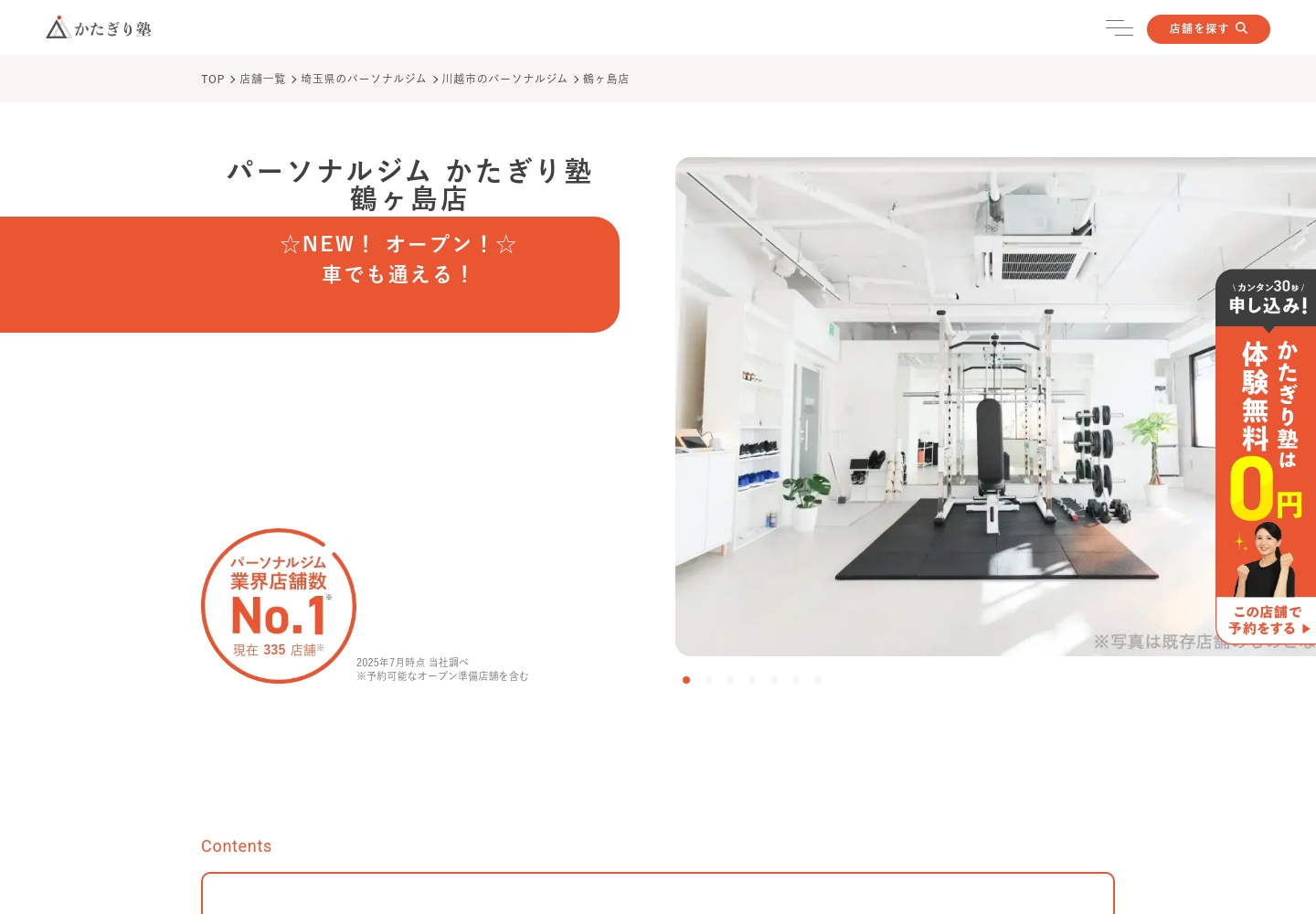Click the カンタン30秒 申し込み！ tab
Viewport: 1316px width, 914px height.
(1267, 298)
